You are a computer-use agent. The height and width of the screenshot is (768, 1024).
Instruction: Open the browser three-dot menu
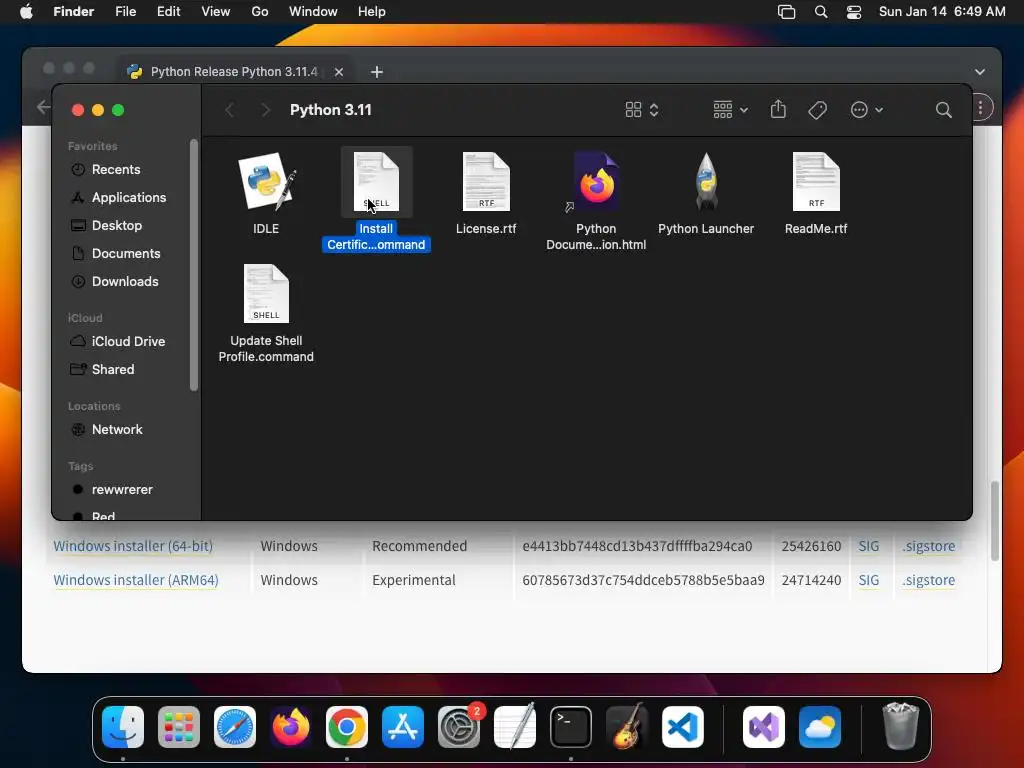[981, 108]
